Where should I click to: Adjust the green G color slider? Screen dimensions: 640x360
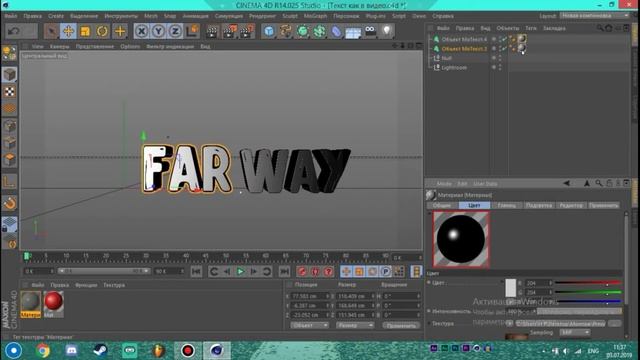588,292
